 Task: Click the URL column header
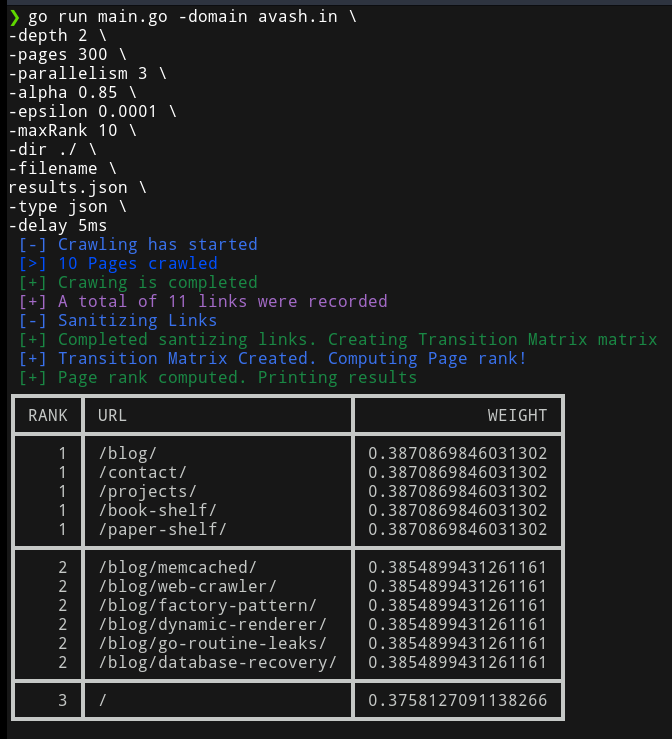click(x=112, y=416)
